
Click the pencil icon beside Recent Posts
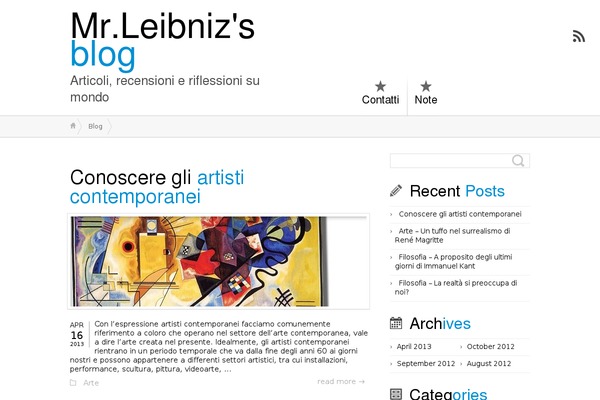click(x=396, y=190)
